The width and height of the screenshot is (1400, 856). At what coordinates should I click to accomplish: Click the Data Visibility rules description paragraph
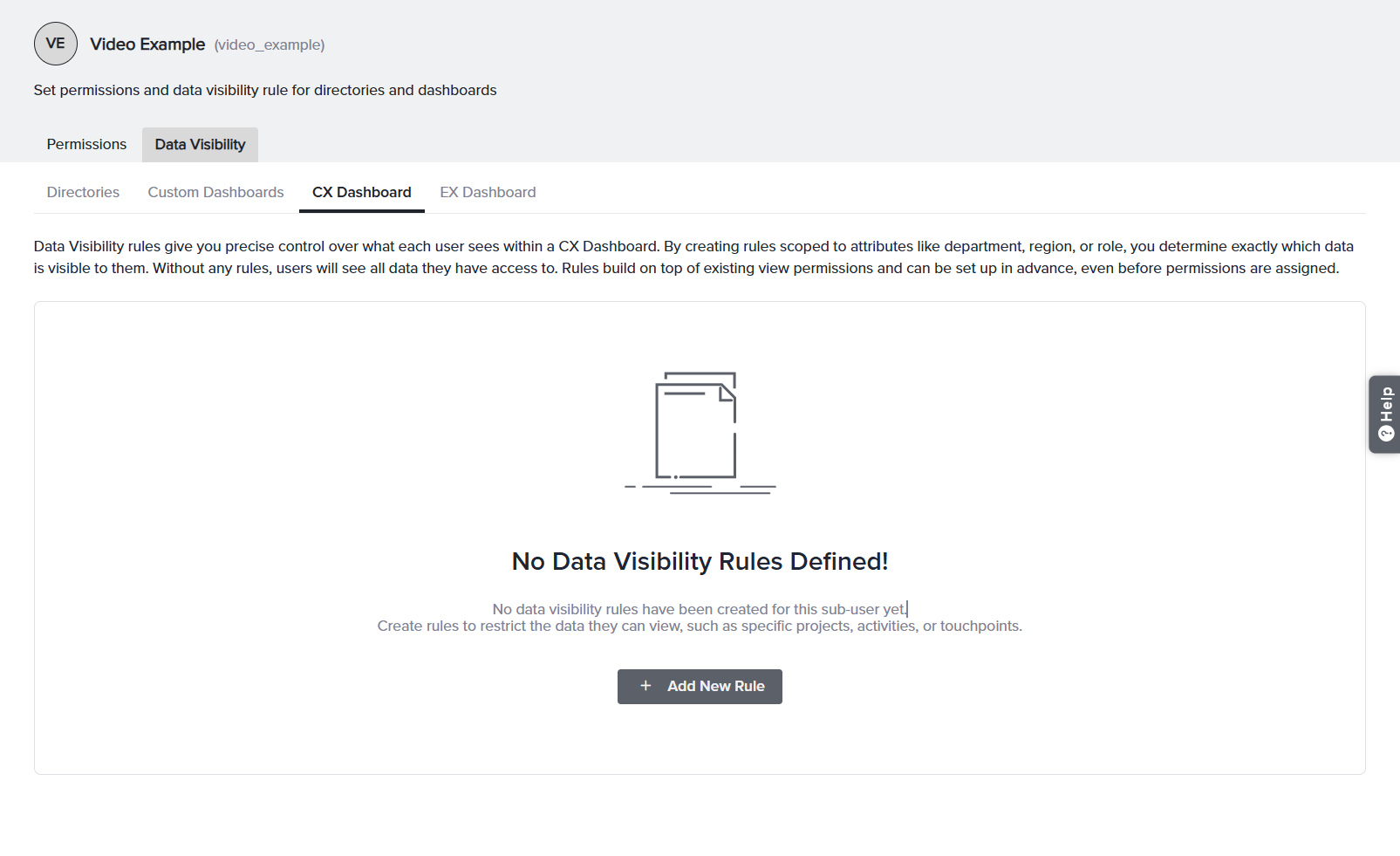click(694, 257)
